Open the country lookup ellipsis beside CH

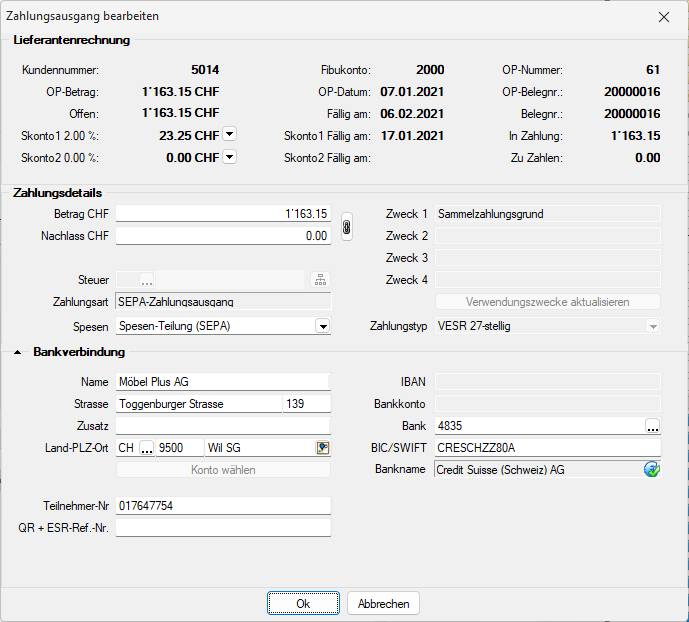coord(146,448)
